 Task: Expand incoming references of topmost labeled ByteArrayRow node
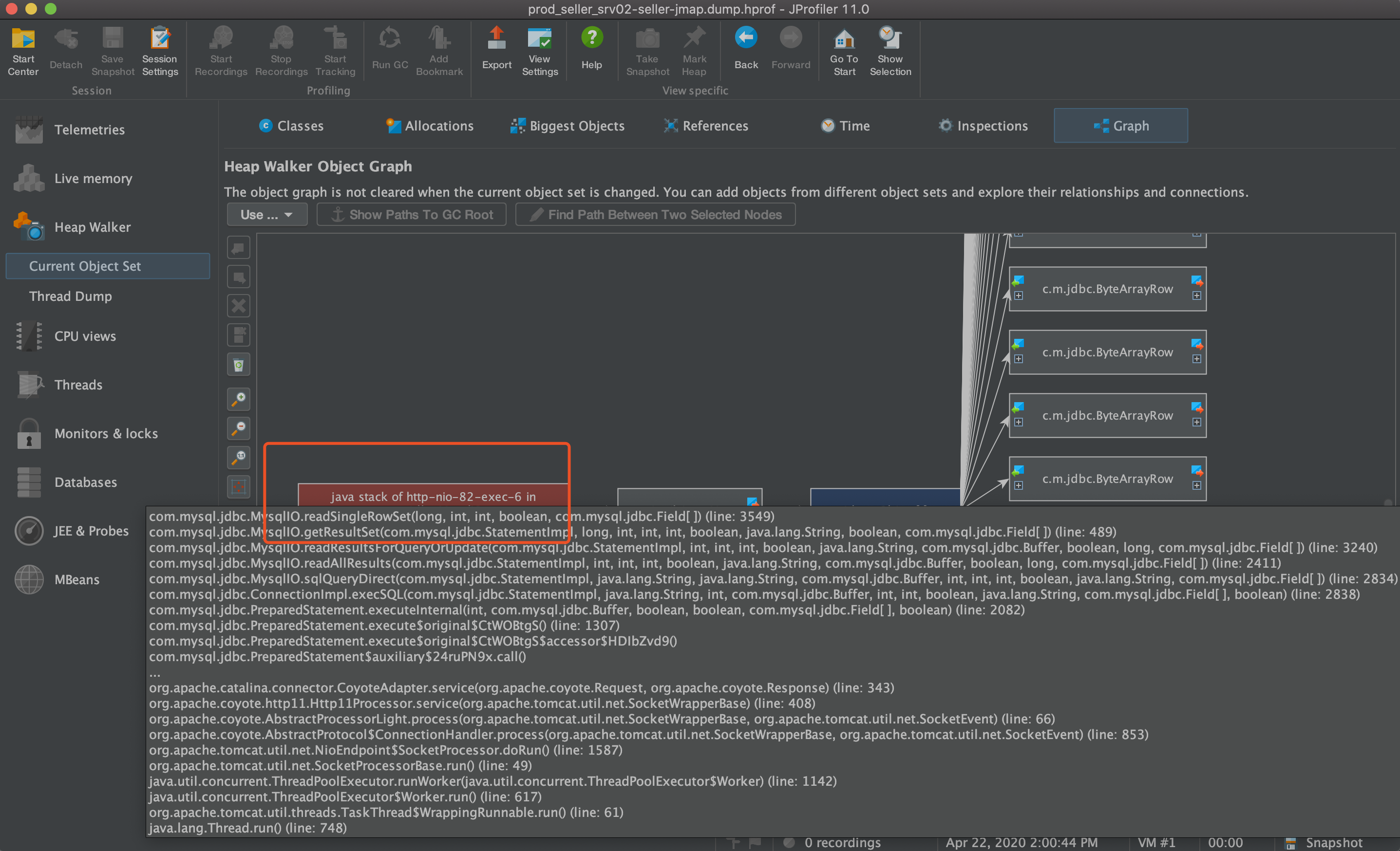pos(1018,296)
